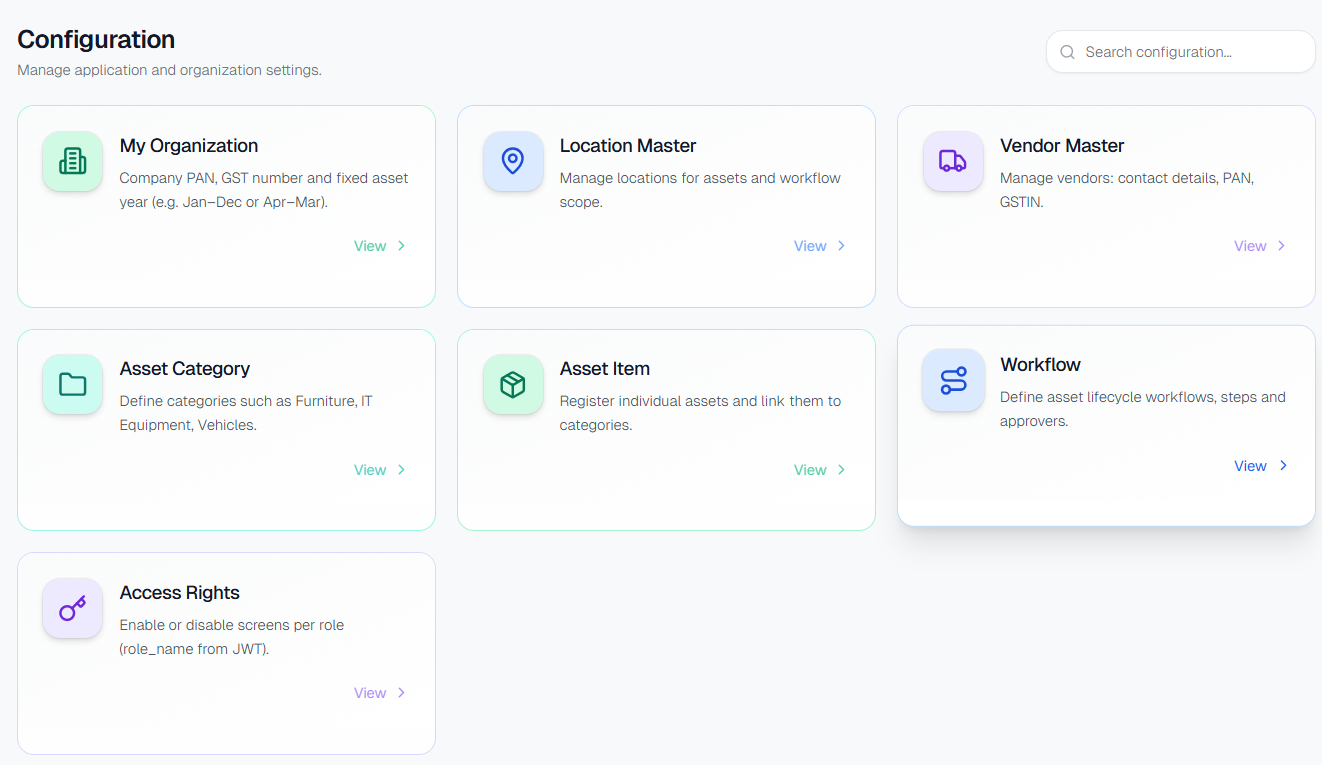Click the Vendor Master truck icon
The image size is (1322, 765).
pos(952,161)
